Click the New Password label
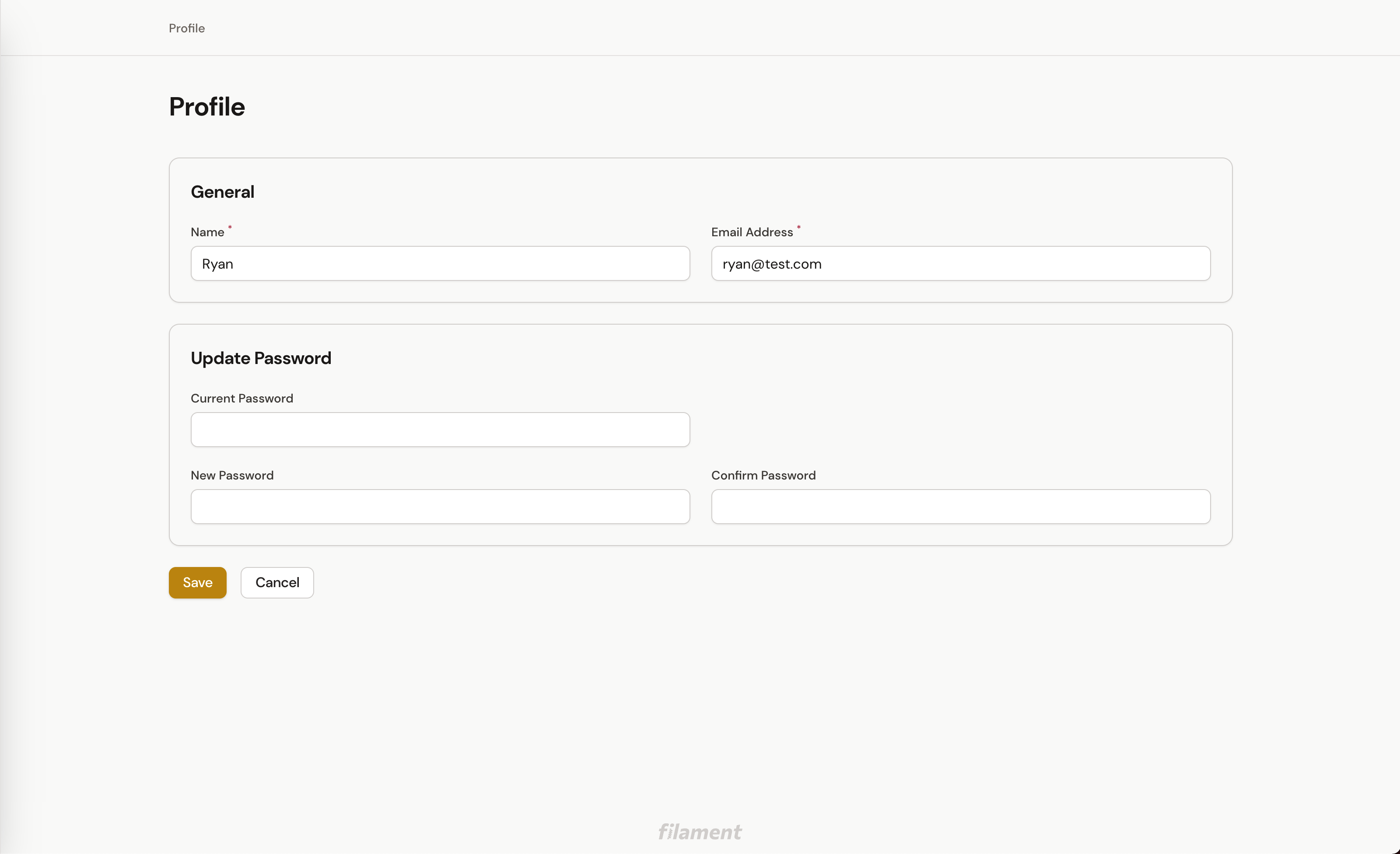 (232, 476)
